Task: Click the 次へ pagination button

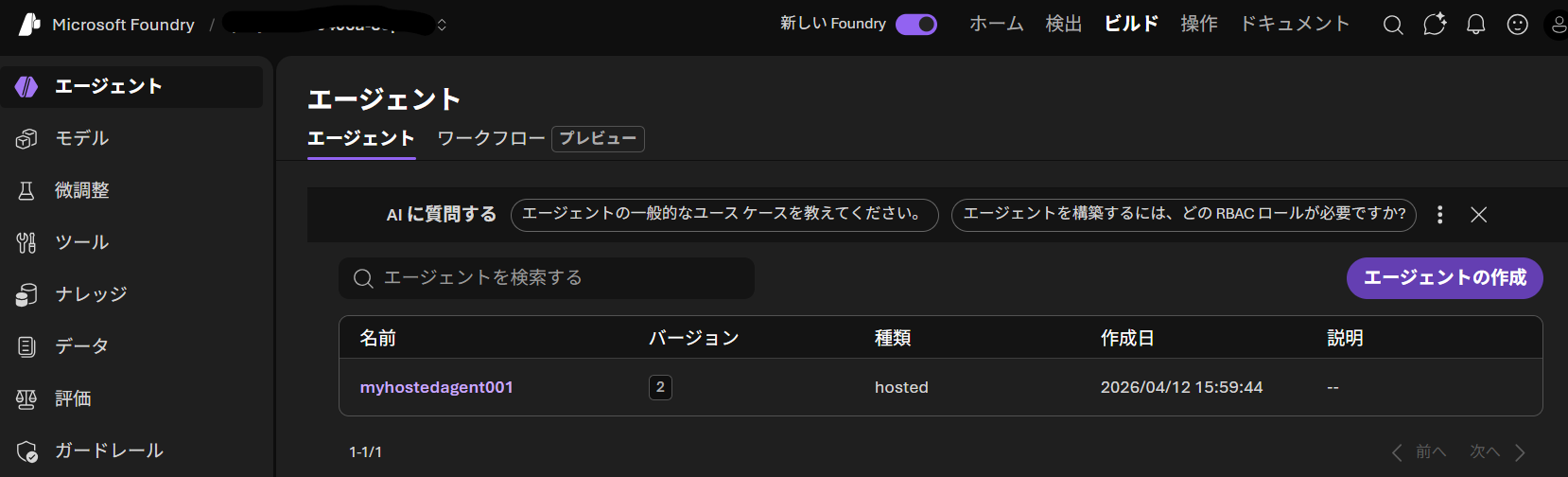Action: pos(1498,452)
